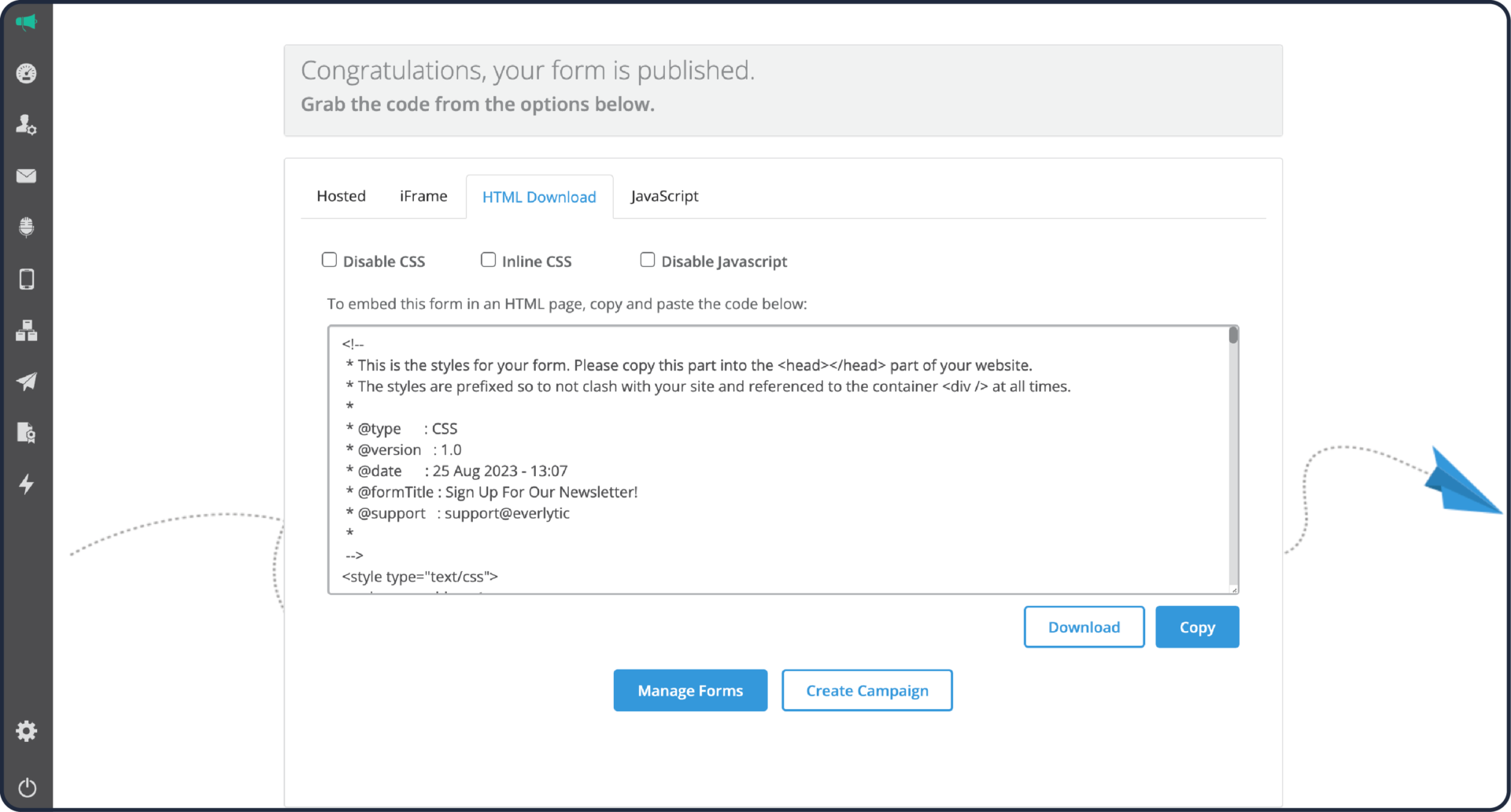Open the mobile phone icon in sidebar

coord(26,279)
